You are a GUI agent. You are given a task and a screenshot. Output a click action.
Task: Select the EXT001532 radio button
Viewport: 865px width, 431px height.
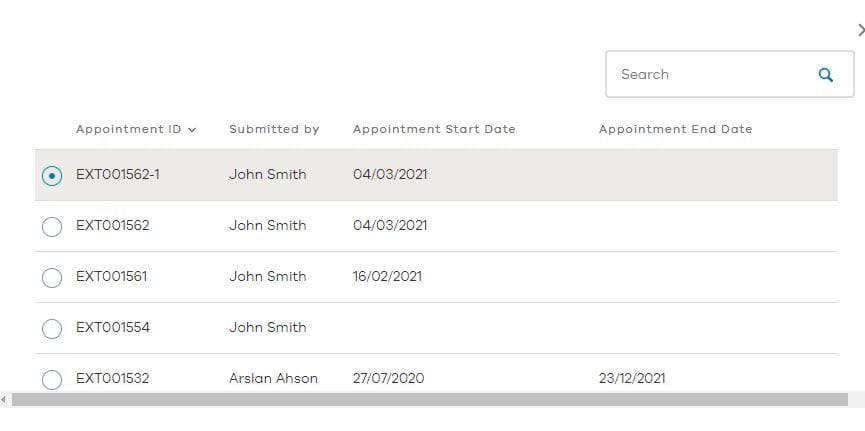[52, 380]
